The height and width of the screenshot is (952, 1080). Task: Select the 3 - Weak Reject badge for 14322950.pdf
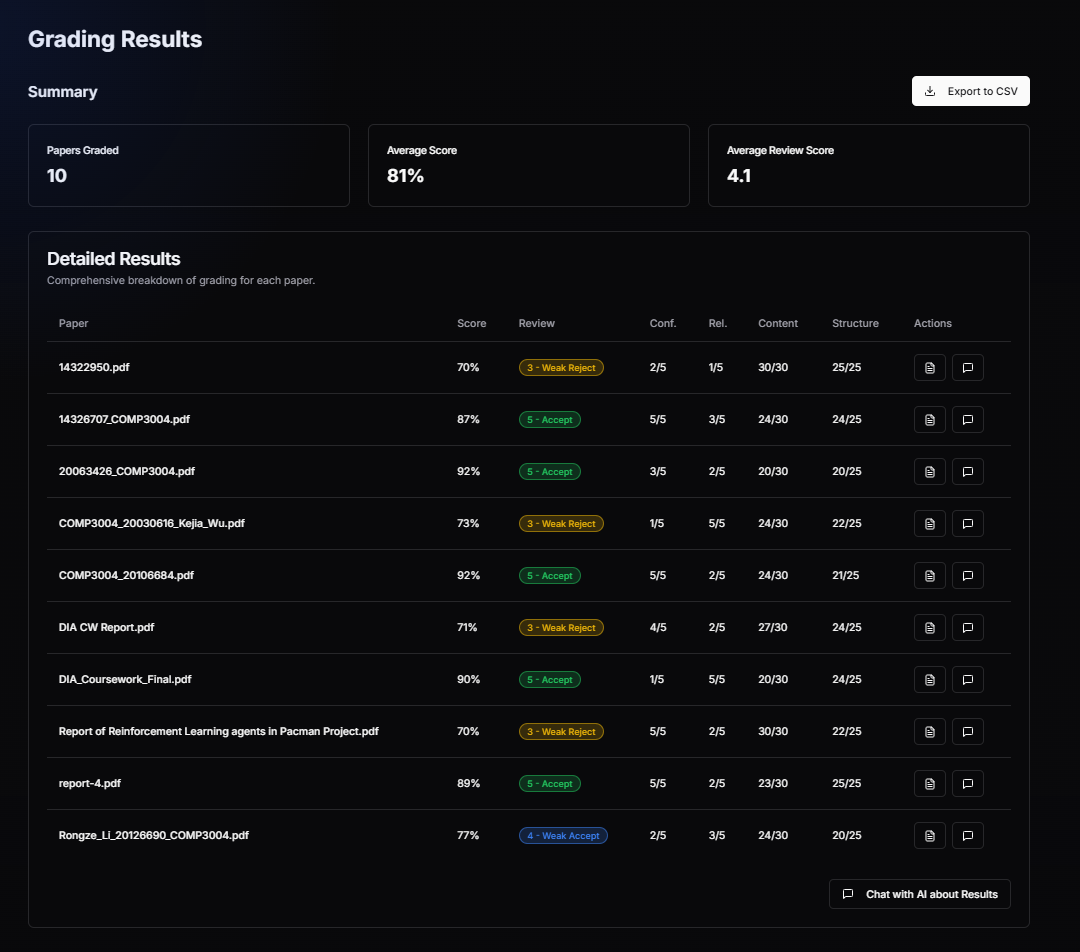click(561, 367)
